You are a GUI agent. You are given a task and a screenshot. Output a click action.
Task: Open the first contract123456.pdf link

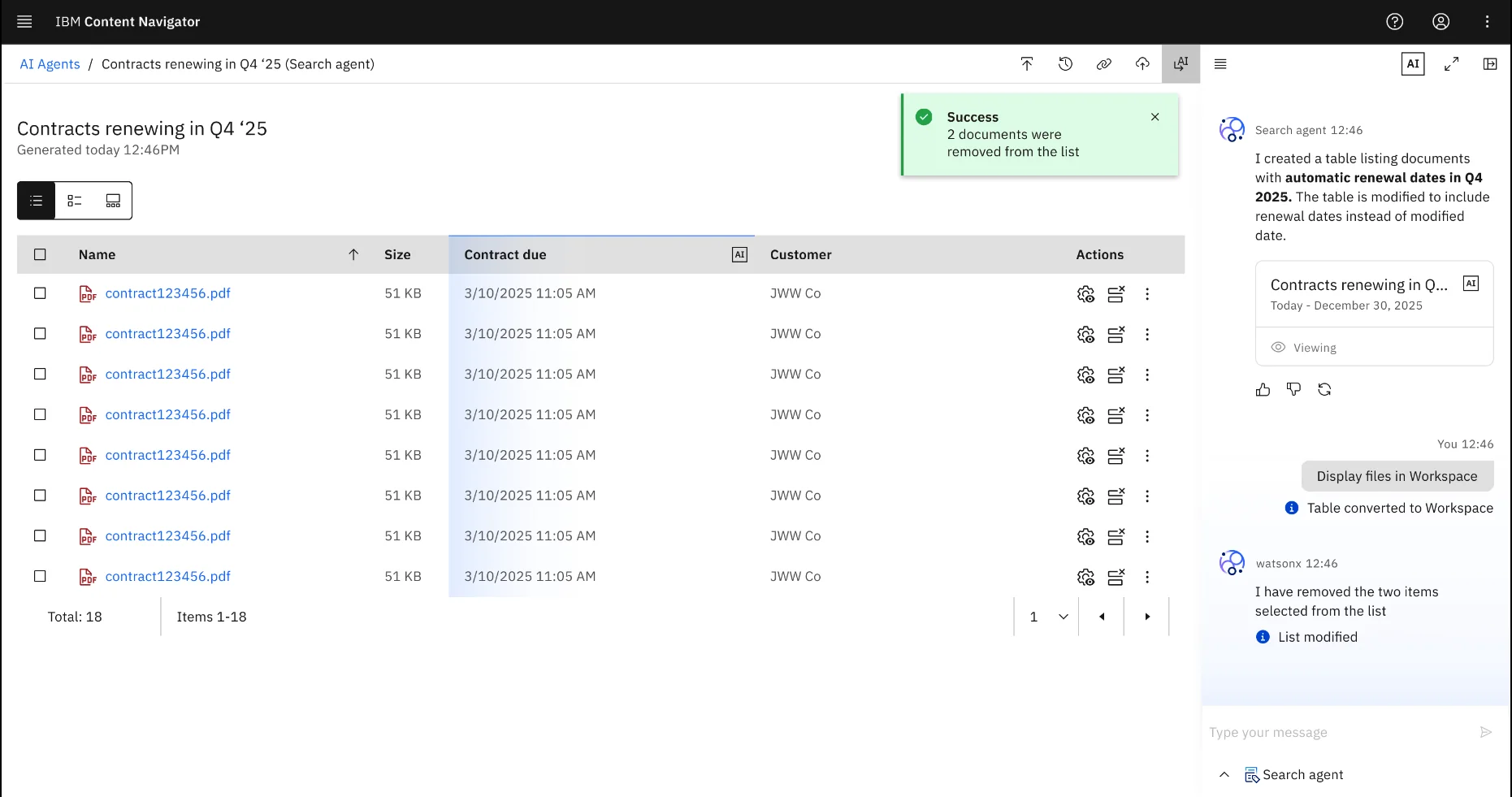(167, 293)
